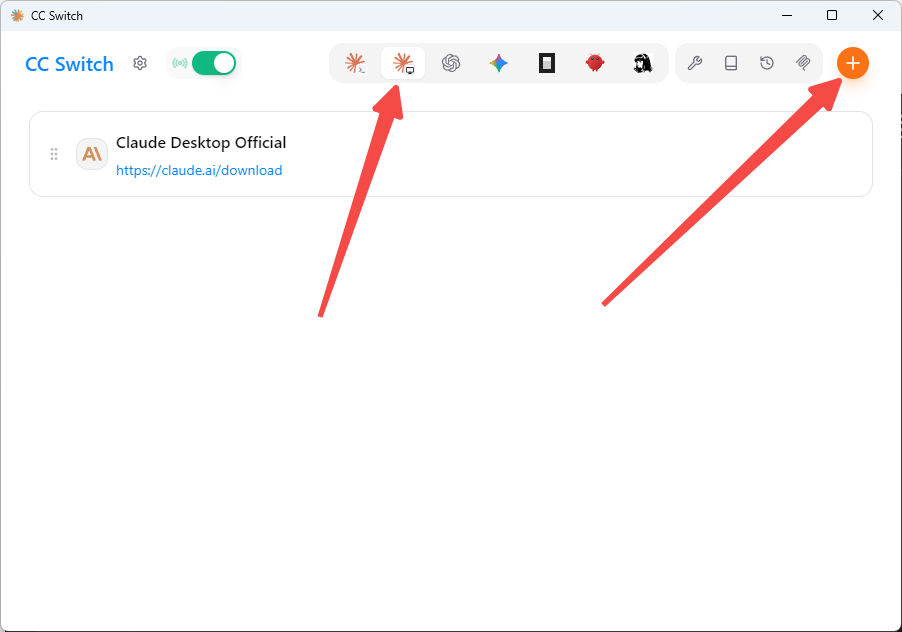Open the book icon panel
Image resolution: width=902 pixels, height=632 pixels.
pyautogui.click(x=731, y=63)
